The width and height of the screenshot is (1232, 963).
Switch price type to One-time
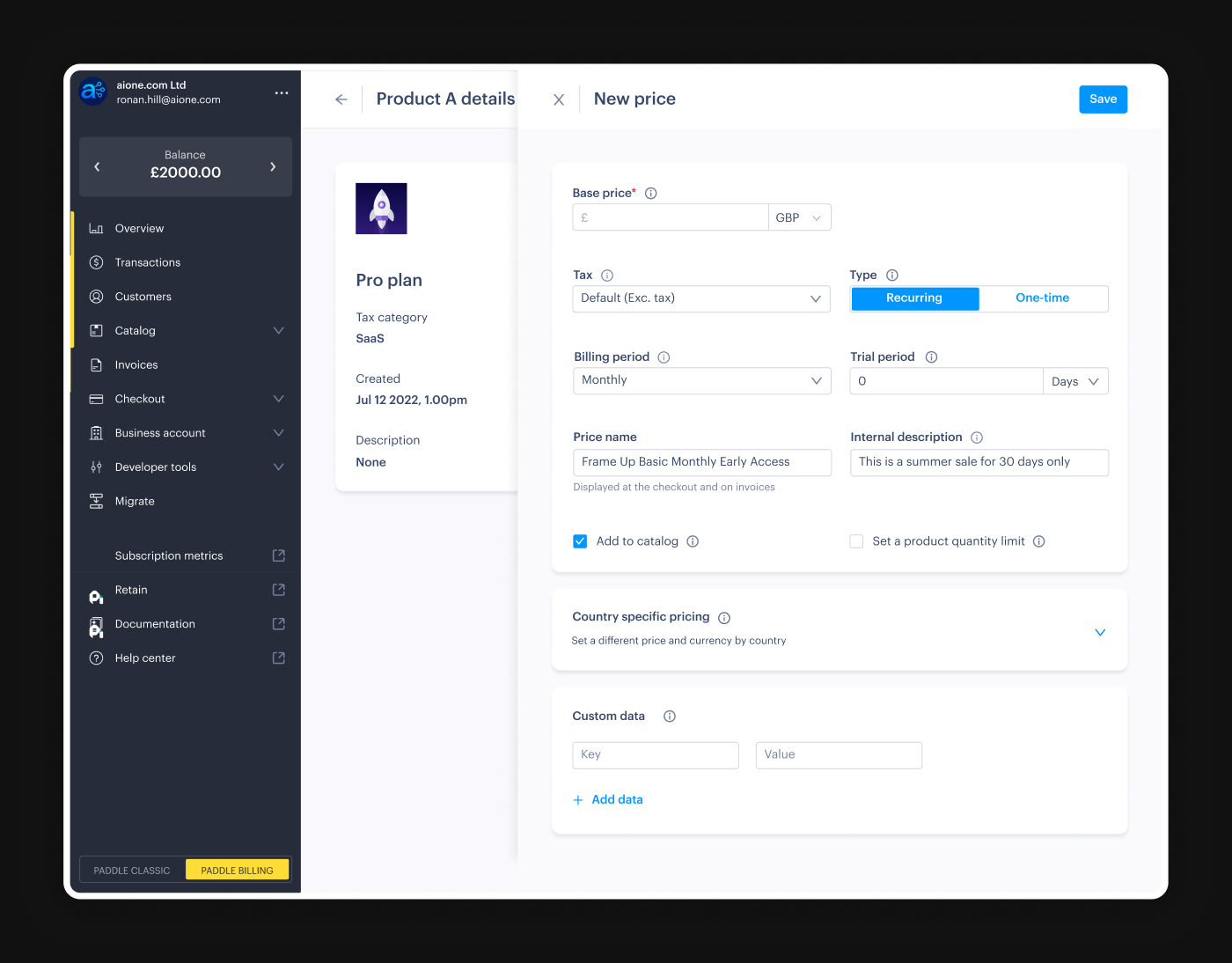point(1043,298)
